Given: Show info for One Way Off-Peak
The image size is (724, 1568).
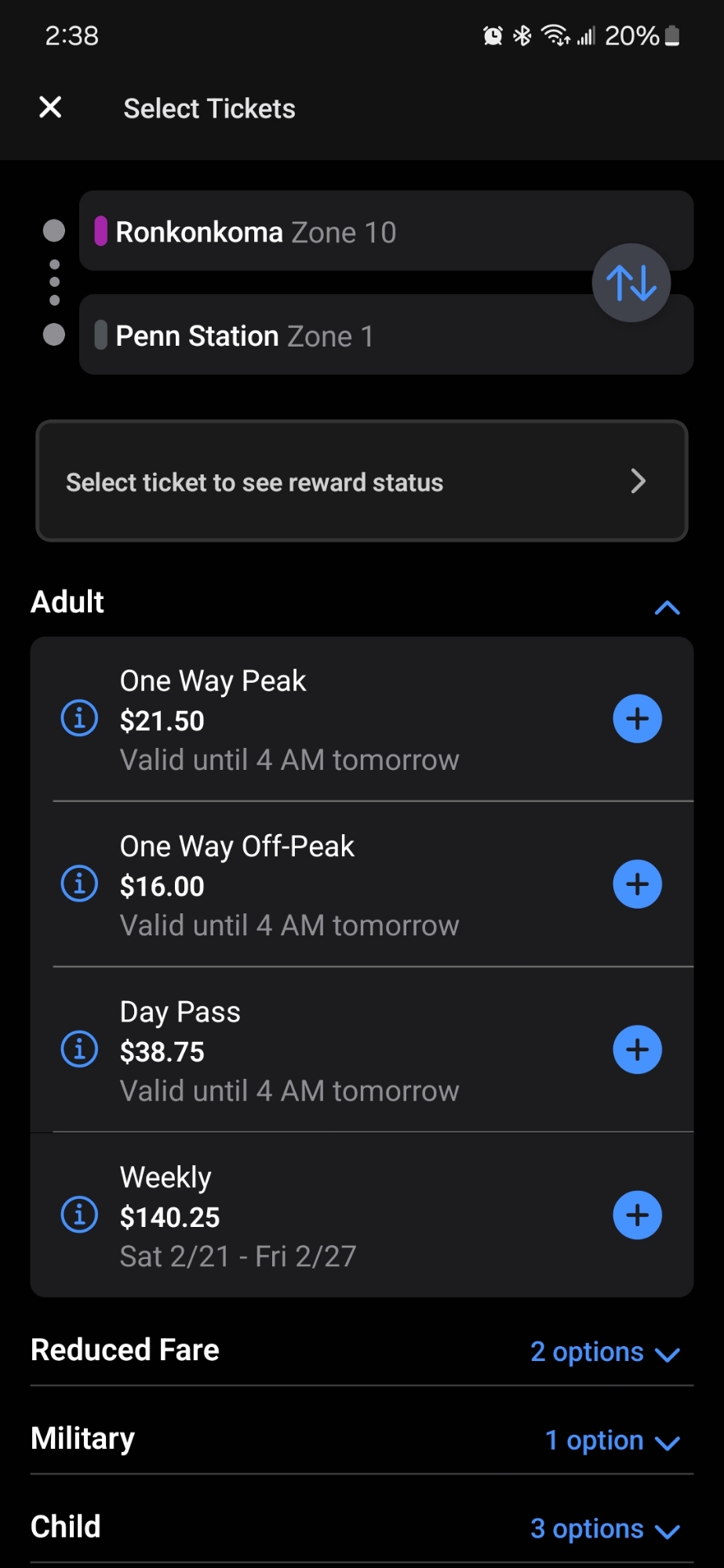Looking at the screenshot, I should [x=80, y=884].
